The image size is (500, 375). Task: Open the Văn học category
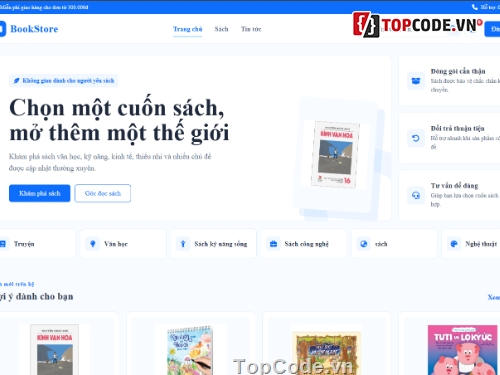click(123, 244)
